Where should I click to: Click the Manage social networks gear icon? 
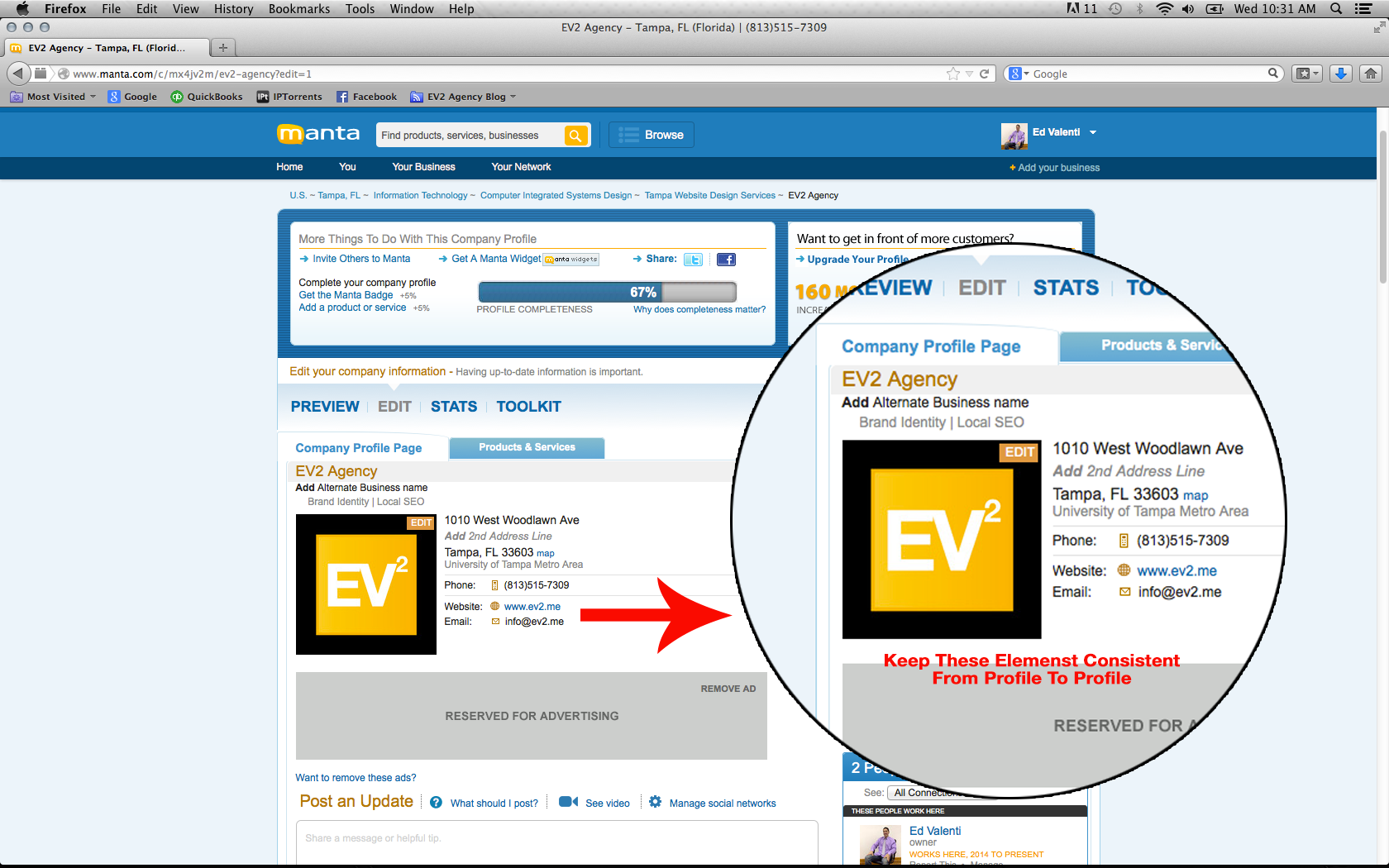click(655, 802)
